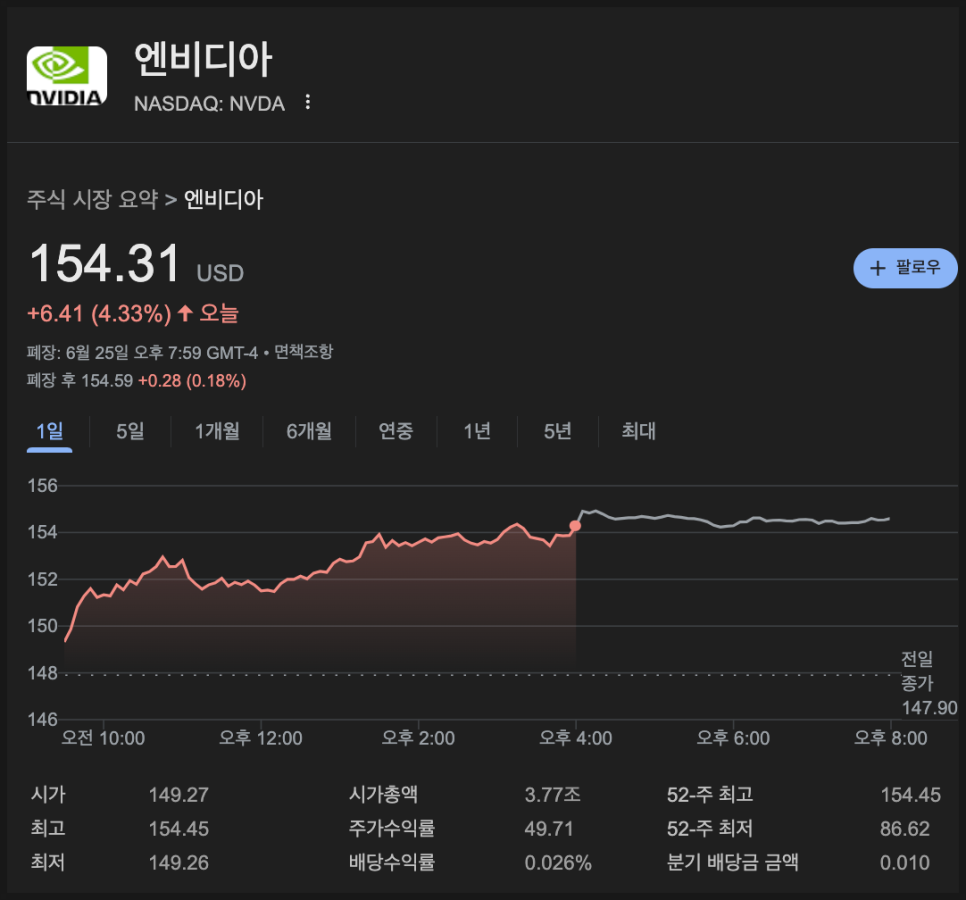The width and height of the screenshot is (966, 900).
Task: Switch to the 1개월 chart tab
Action: tap(217, 431)
